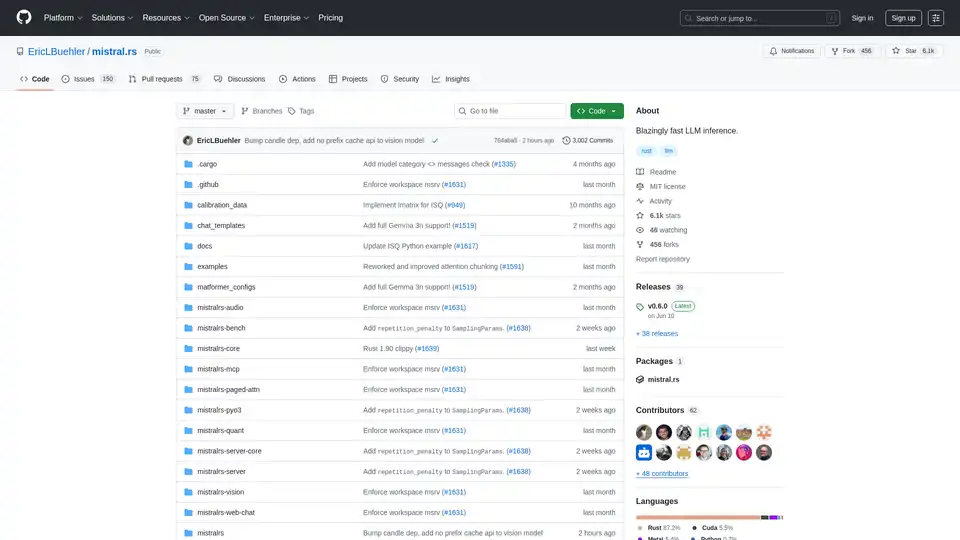Click the Rust segment of languages bar
The image size is (960, 540).
point(697,517)
